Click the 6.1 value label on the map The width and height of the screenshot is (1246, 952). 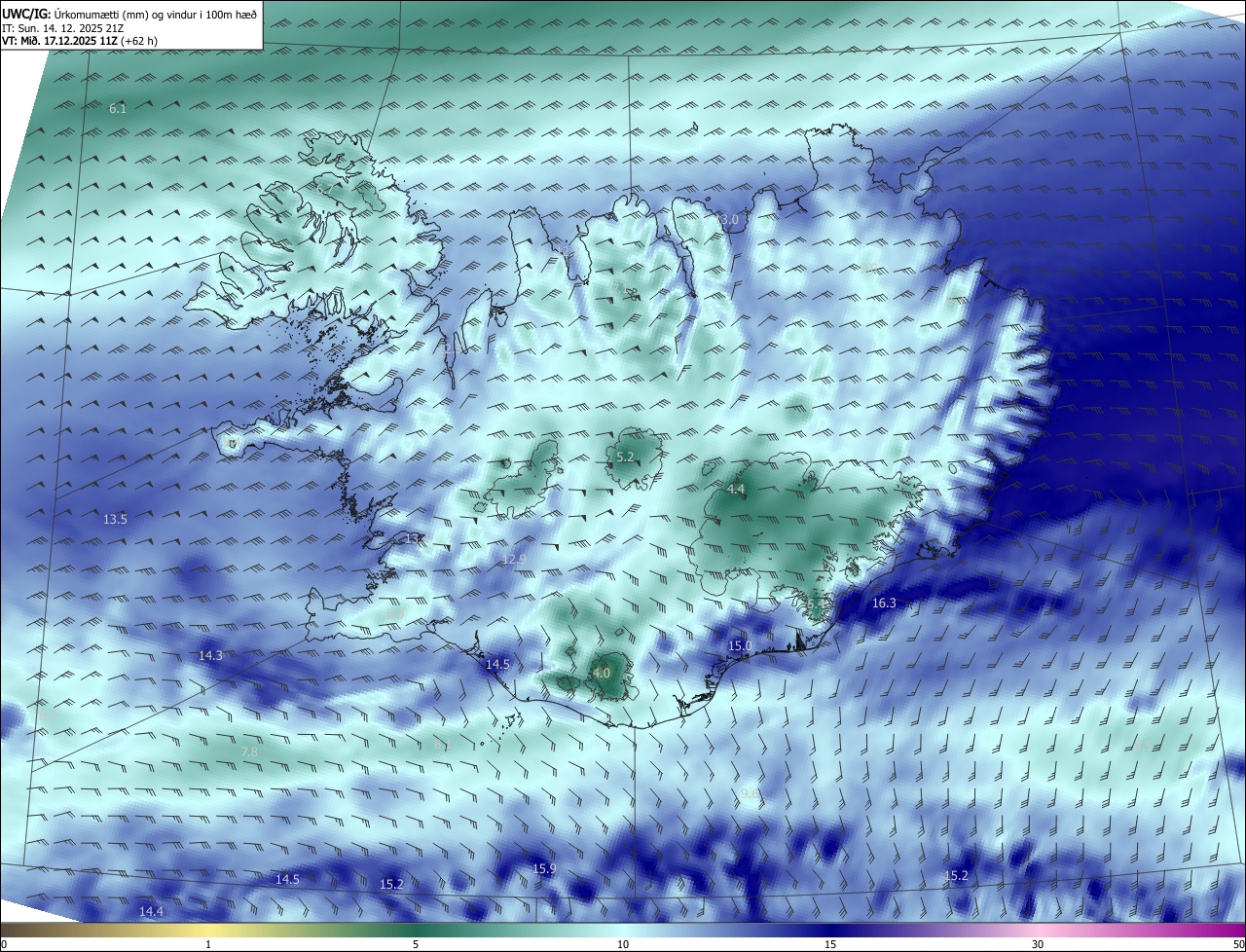pos(118,109)
